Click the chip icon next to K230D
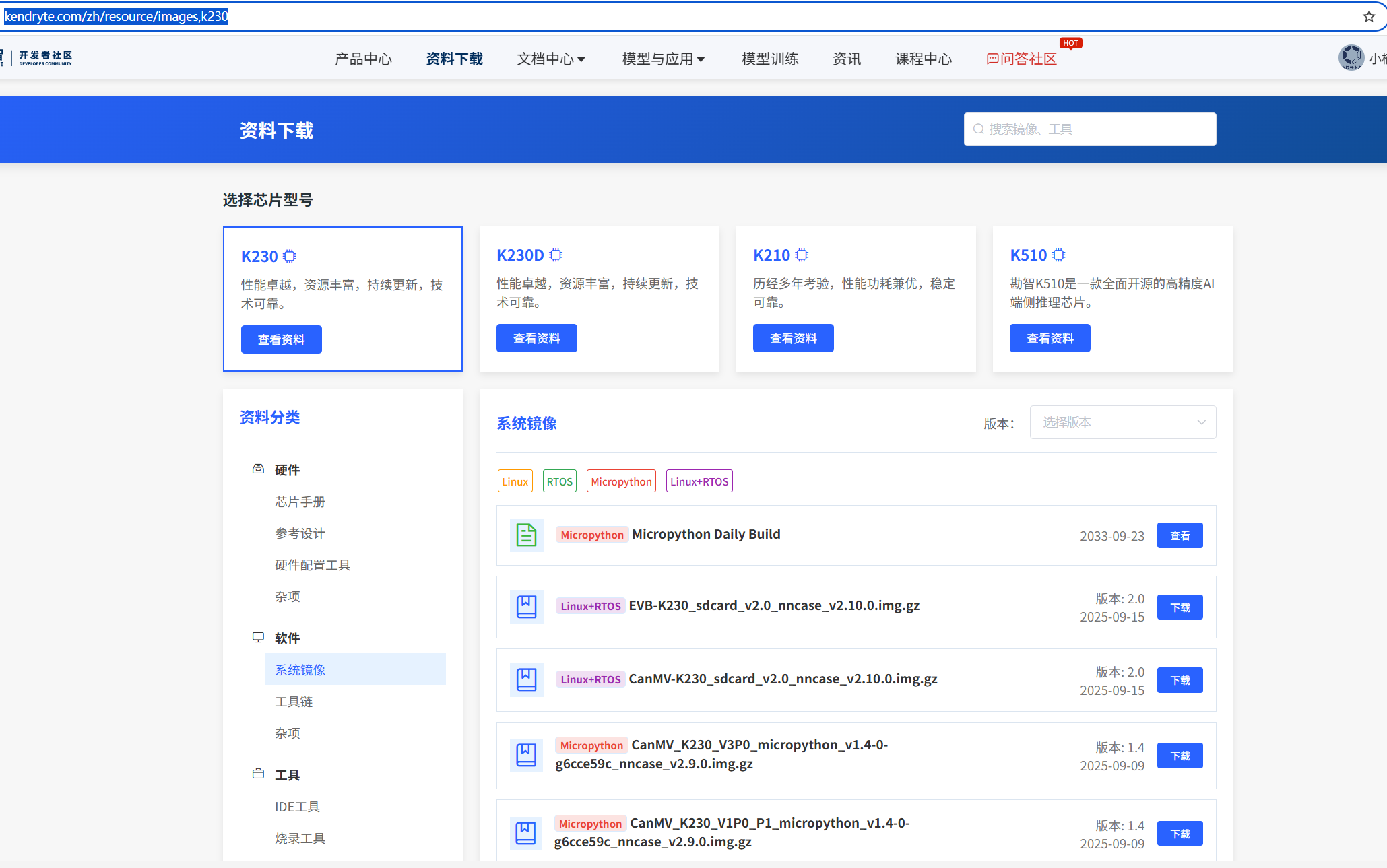 [x=556, y=255]
